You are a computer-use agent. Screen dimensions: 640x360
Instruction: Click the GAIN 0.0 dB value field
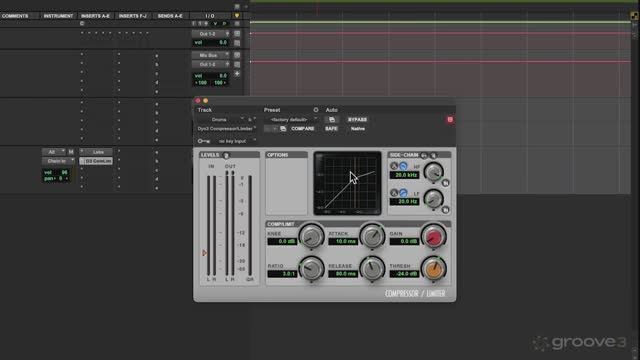(x=404, y=242)
